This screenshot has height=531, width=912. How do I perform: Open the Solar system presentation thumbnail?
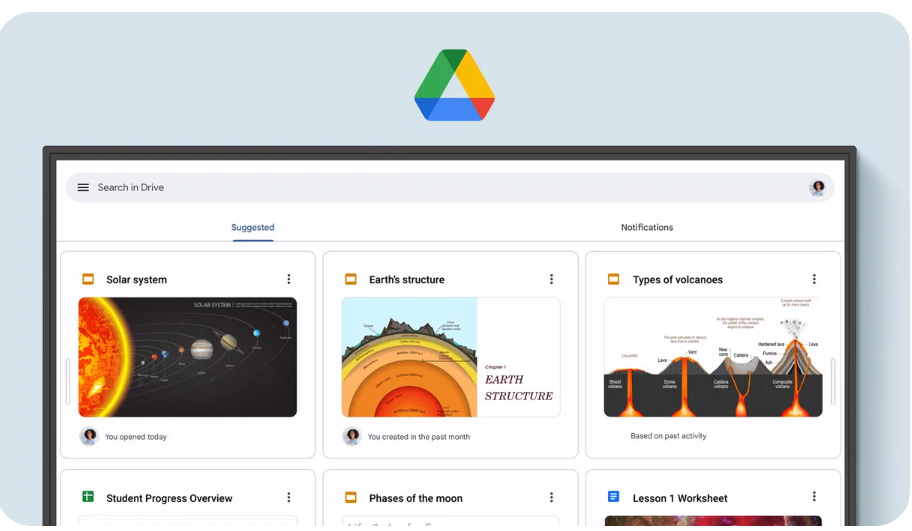point(188,357)
